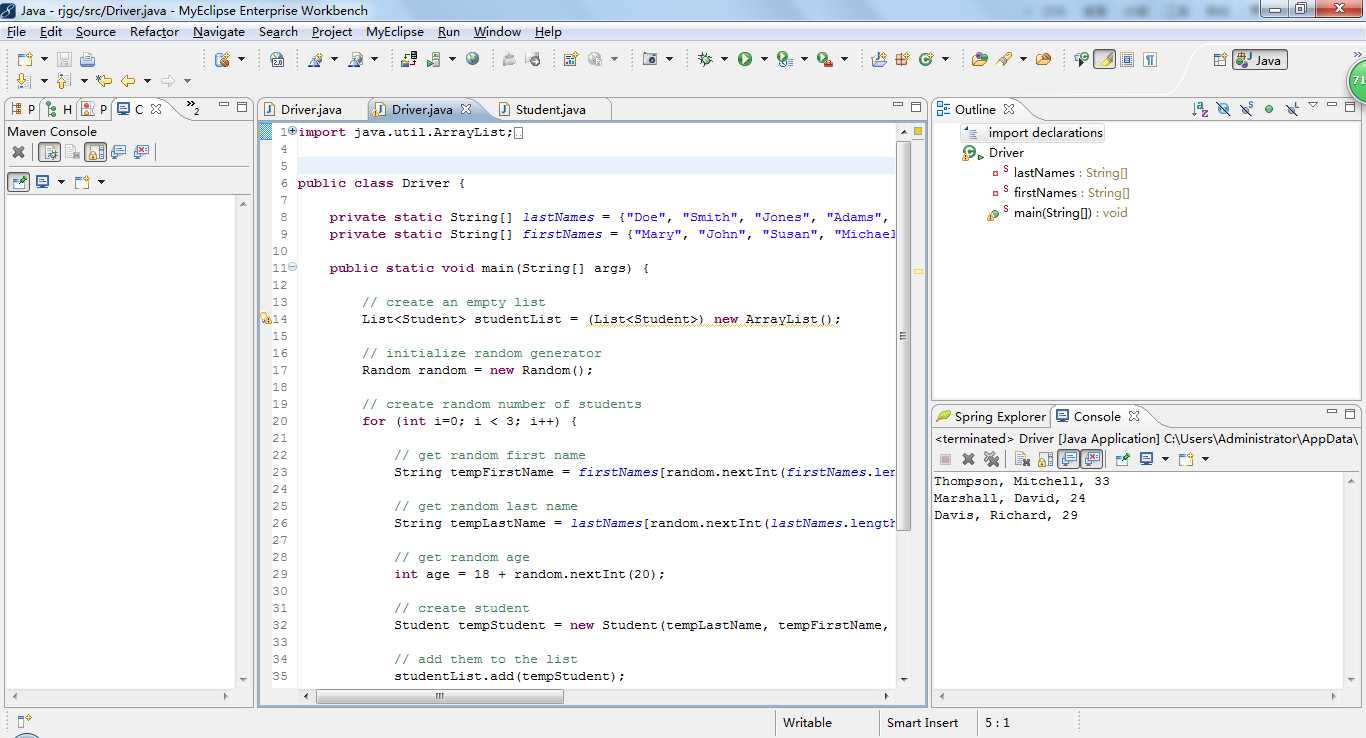Image resolution: width=1366 pixels, height=738 pixels.
Task: Switch to the Student.java editor tab
Action: pyautogui.click(x=550, y=109)
